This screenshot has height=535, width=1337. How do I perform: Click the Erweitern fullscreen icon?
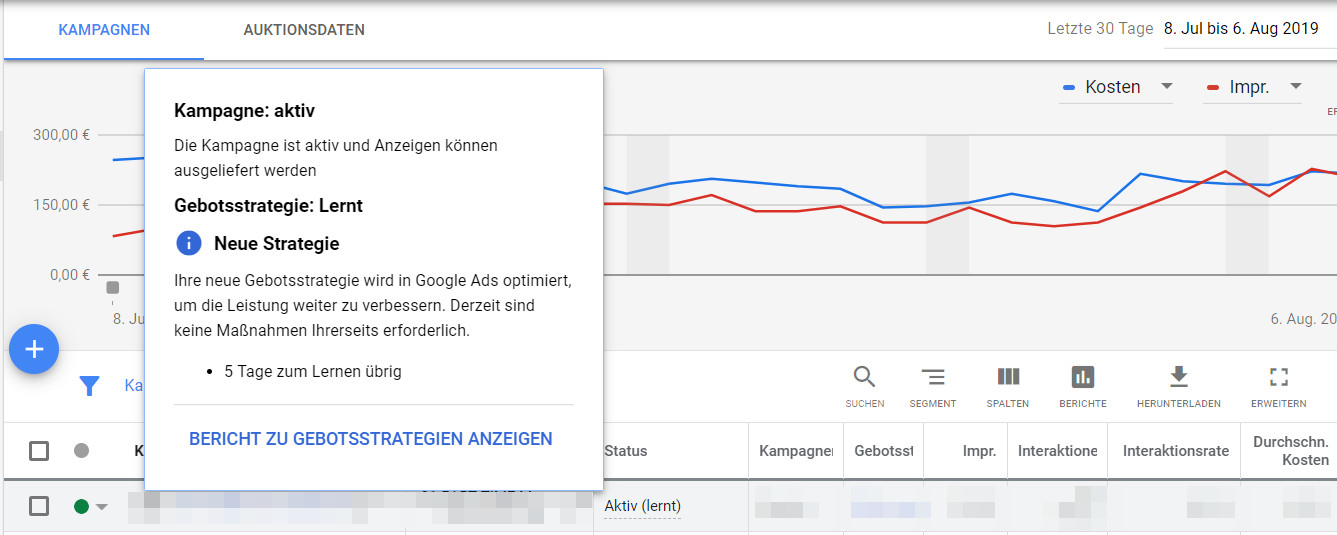(1278, 377)
